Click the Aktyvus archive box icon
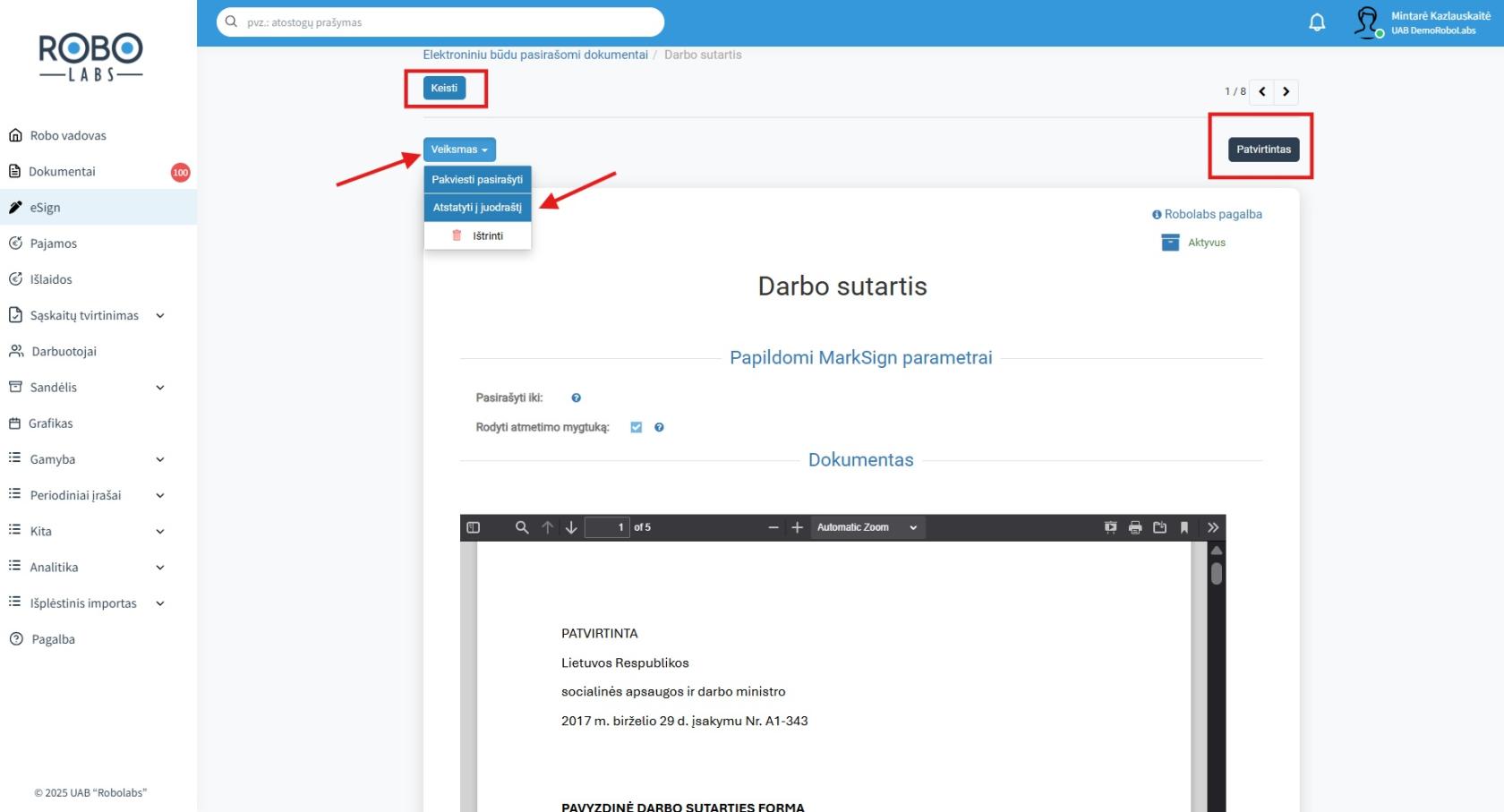 pos(1170,243)
